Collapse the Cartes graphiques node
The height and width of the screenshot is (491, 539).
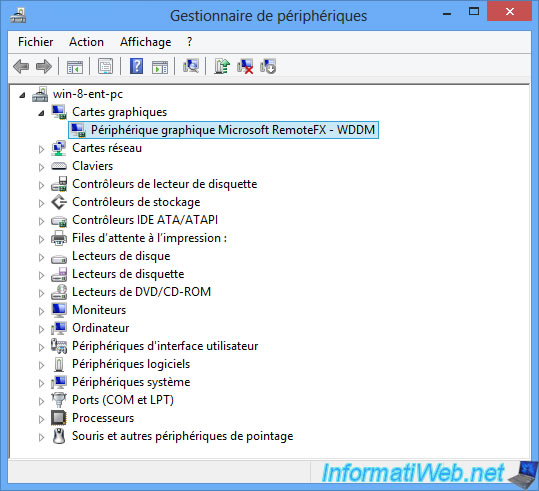pos(41,113)
